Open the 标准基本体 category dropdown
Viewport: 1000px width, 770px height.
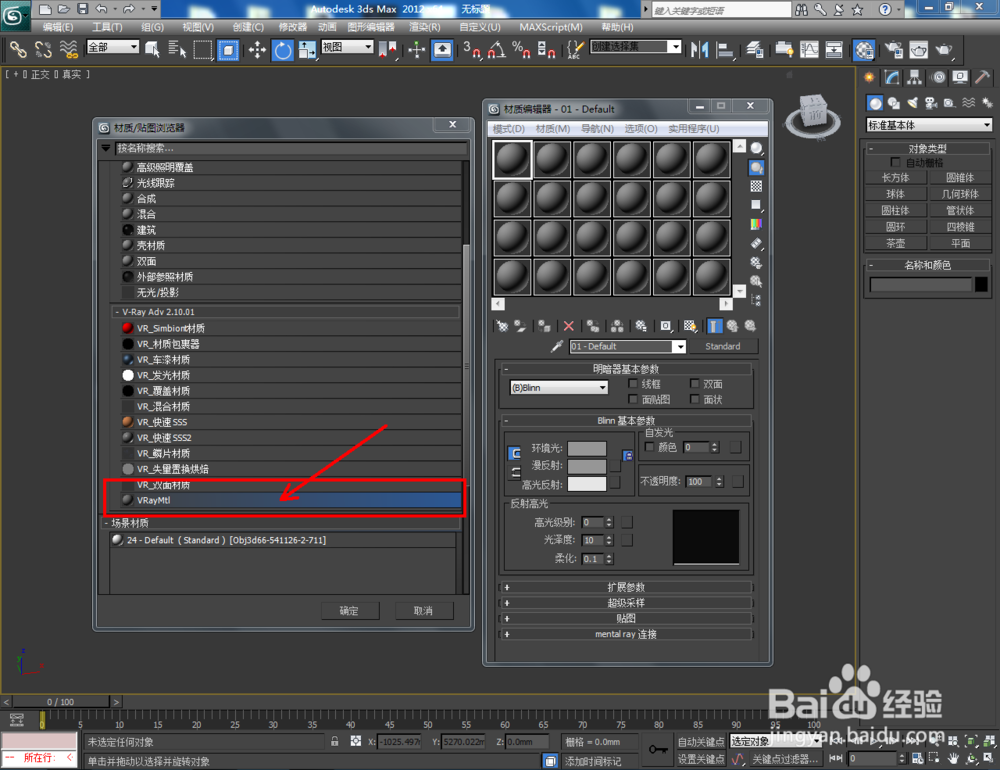929,125
